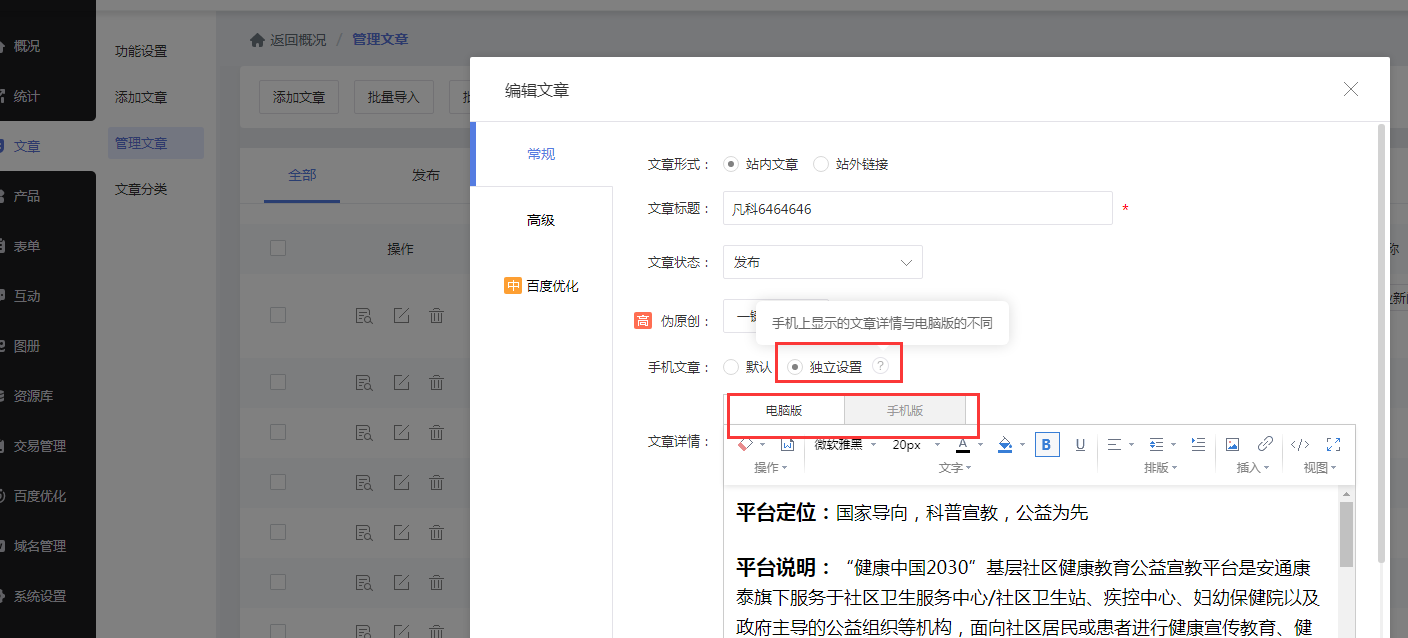1408x638 pixels.
Task: Switch to source code view icon
Action: click(x=1300, y=444)
